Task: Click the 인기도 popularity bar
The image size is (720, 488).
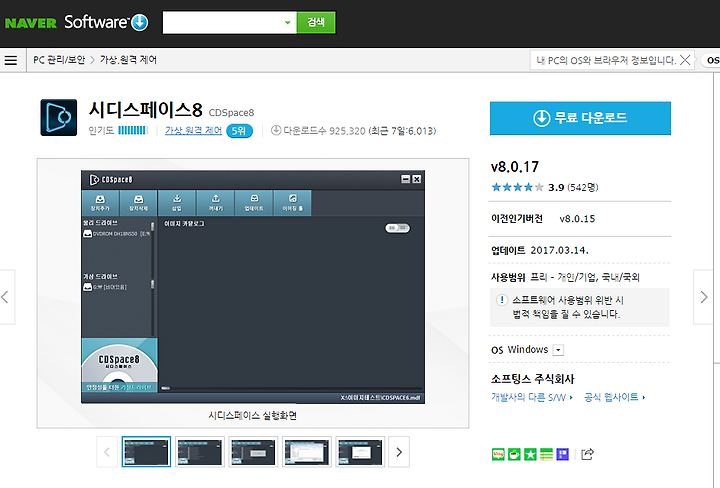Action: coord(133,130)
